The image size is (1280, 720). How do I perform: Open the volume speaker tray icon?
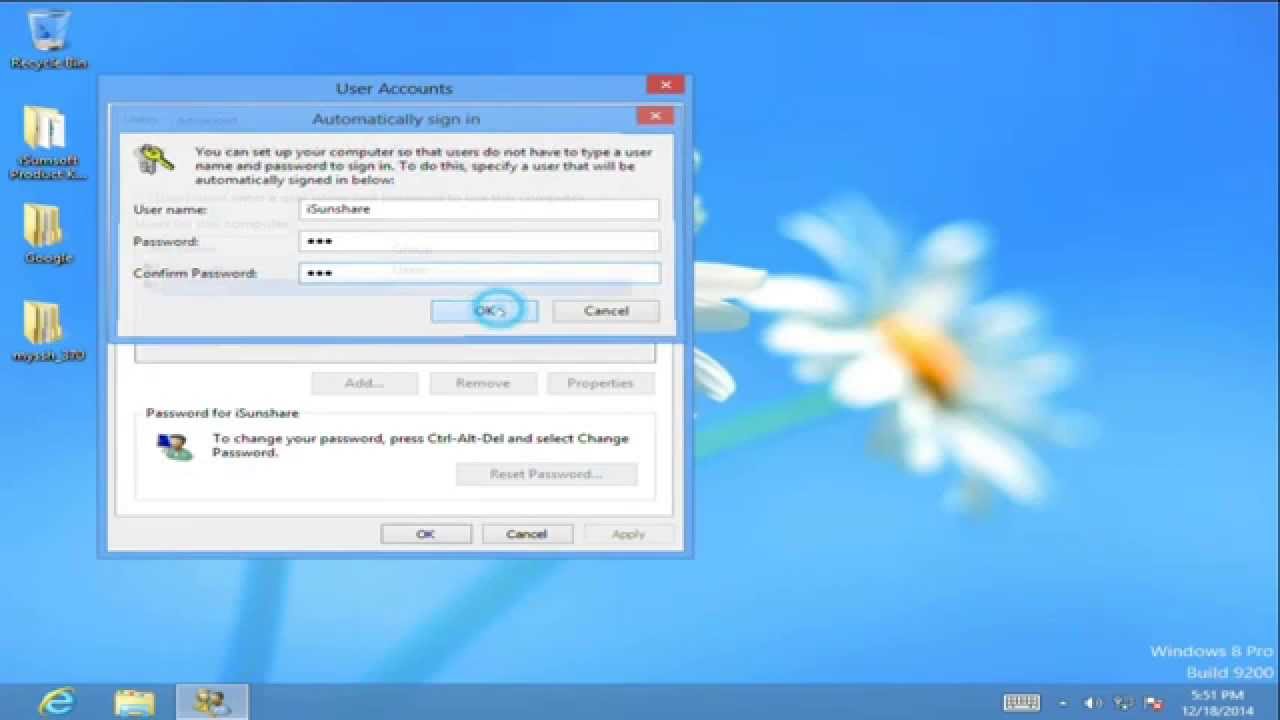pyautogui.click(x=1093, y=703)
